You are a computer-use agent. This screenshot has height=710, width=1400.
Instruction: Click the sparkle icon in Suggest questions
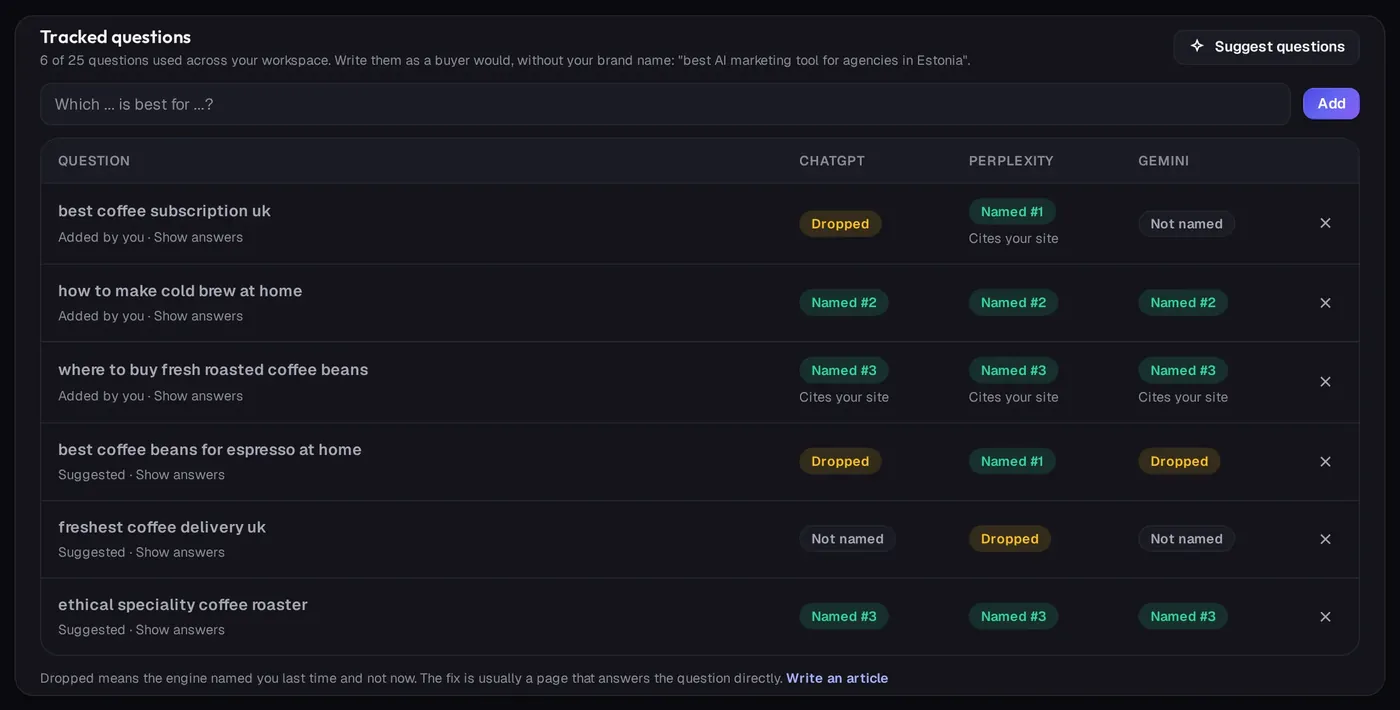click(1197, 46)
